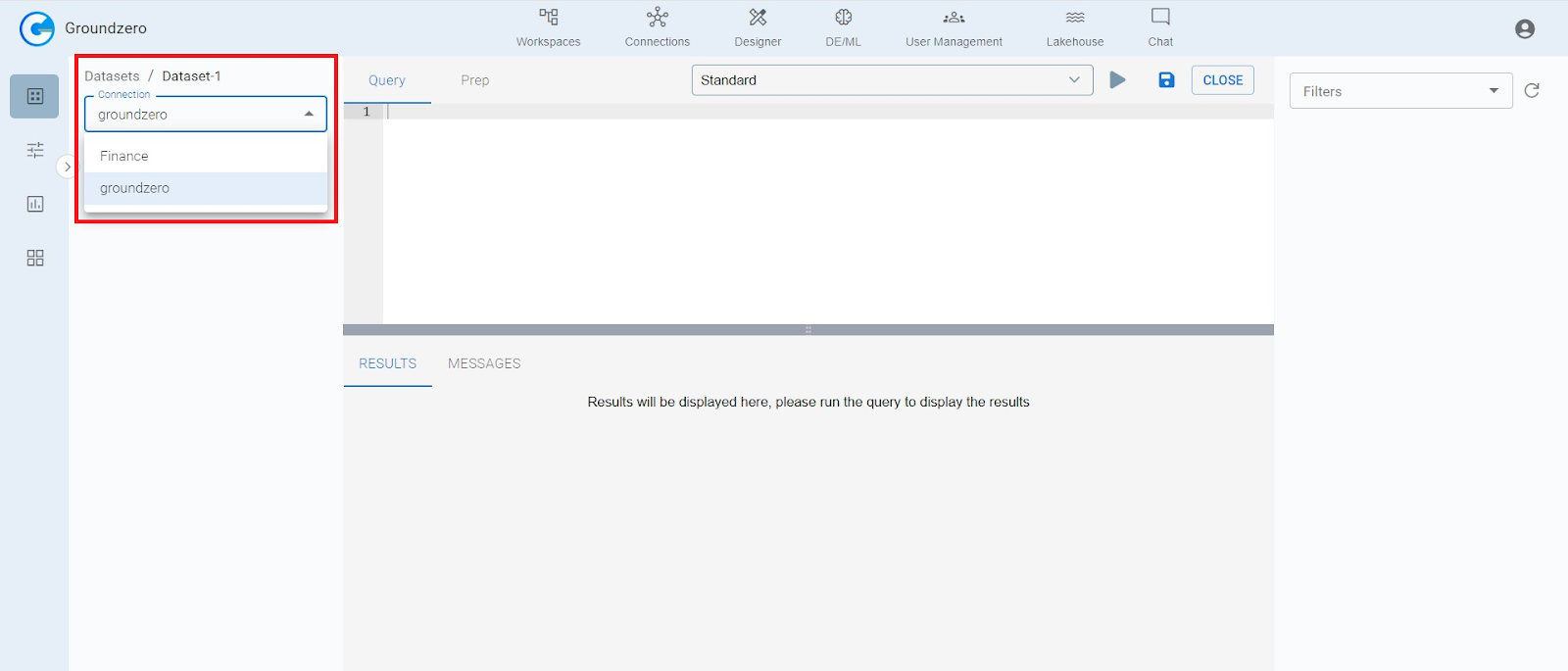The width and height of the screenshot is (1568, 671).
Task: Save the dataset using the floppy icon
Action: pos(1166,80)
